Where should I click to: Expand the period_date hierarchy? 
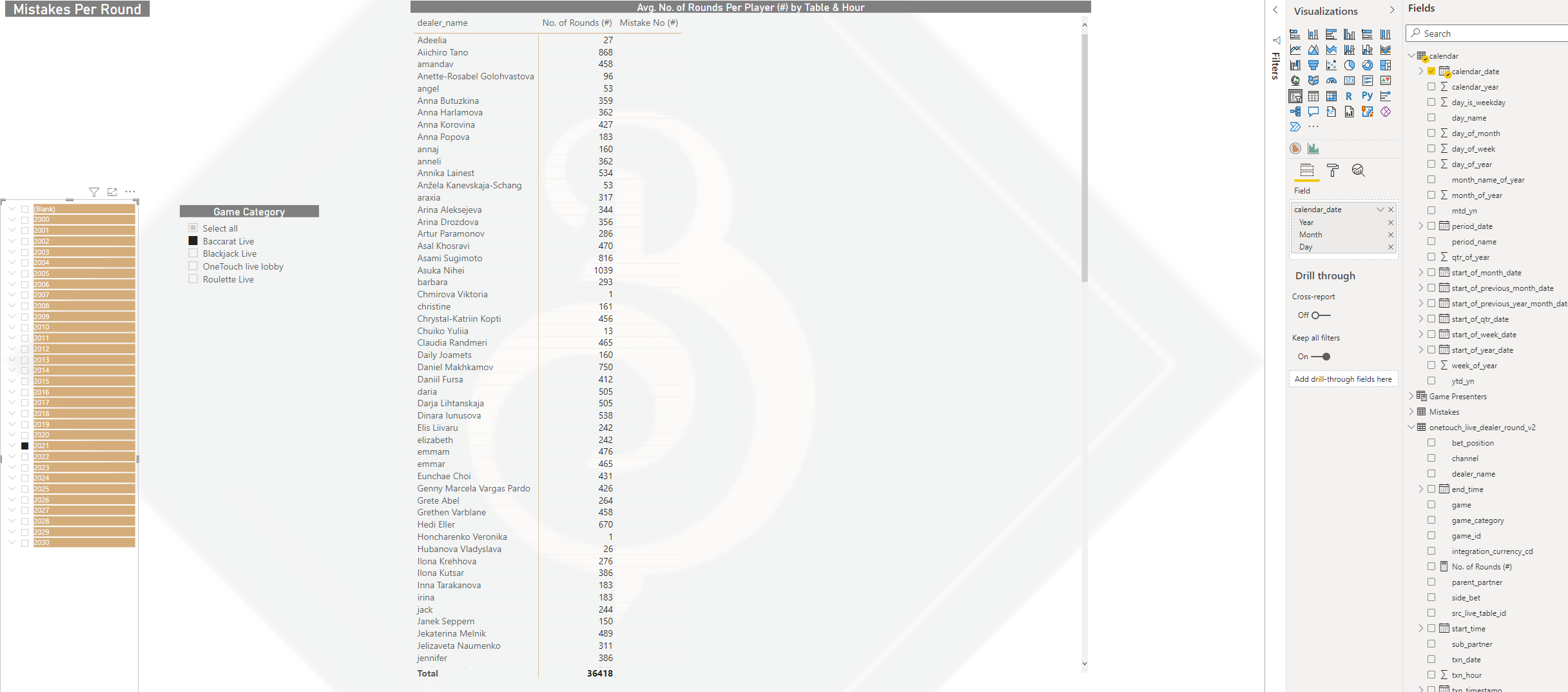pos(1420,226)
